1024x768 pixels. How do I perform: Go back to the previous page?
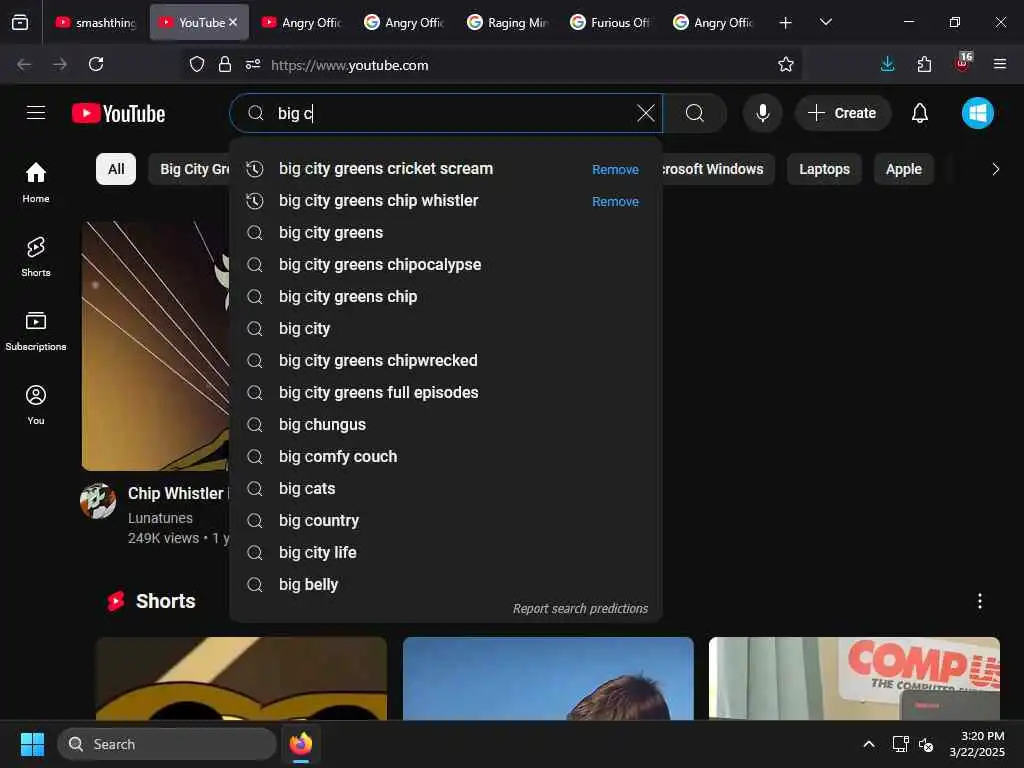click(x=24, y=64)
